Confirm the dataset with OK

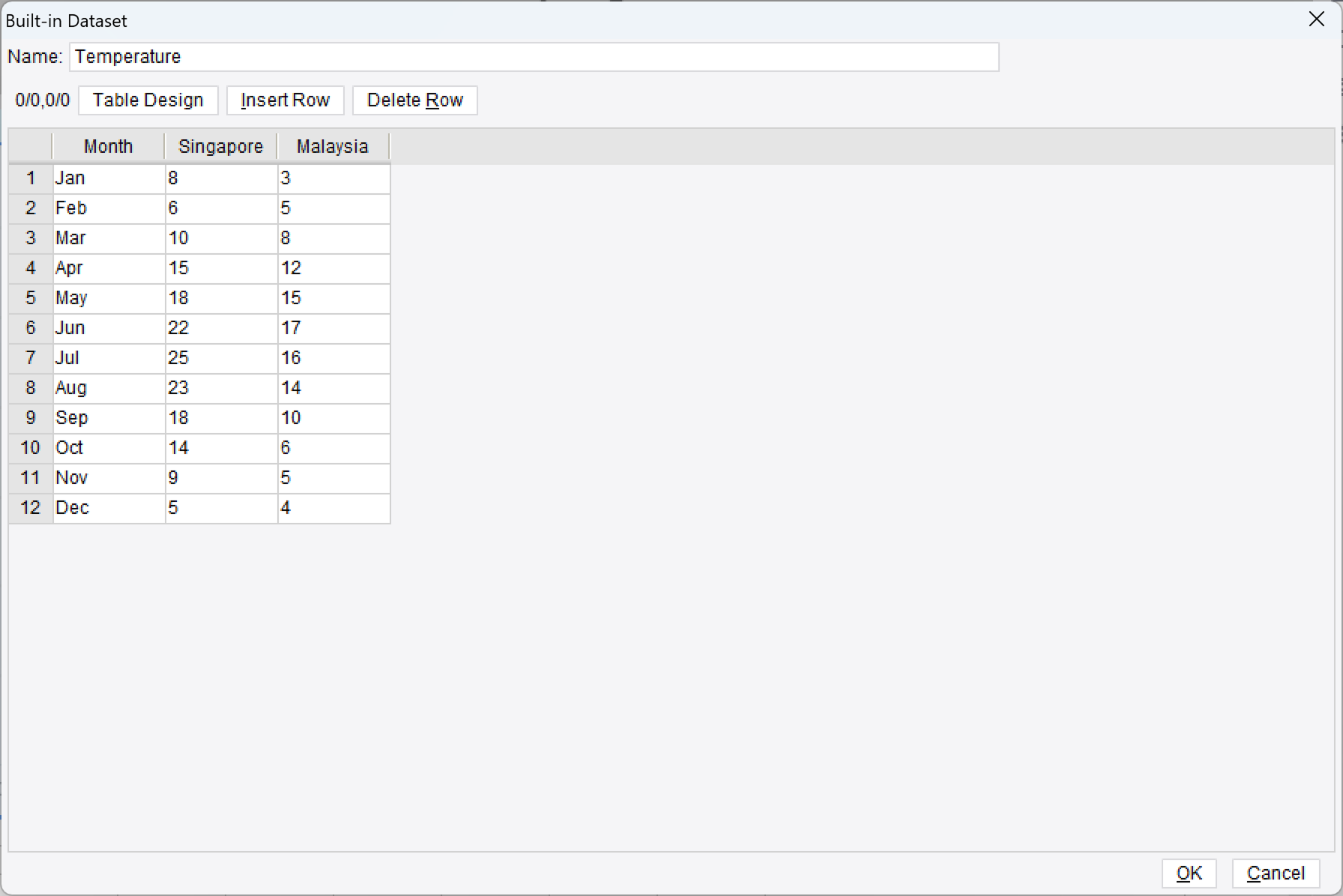pos(1189,873)
